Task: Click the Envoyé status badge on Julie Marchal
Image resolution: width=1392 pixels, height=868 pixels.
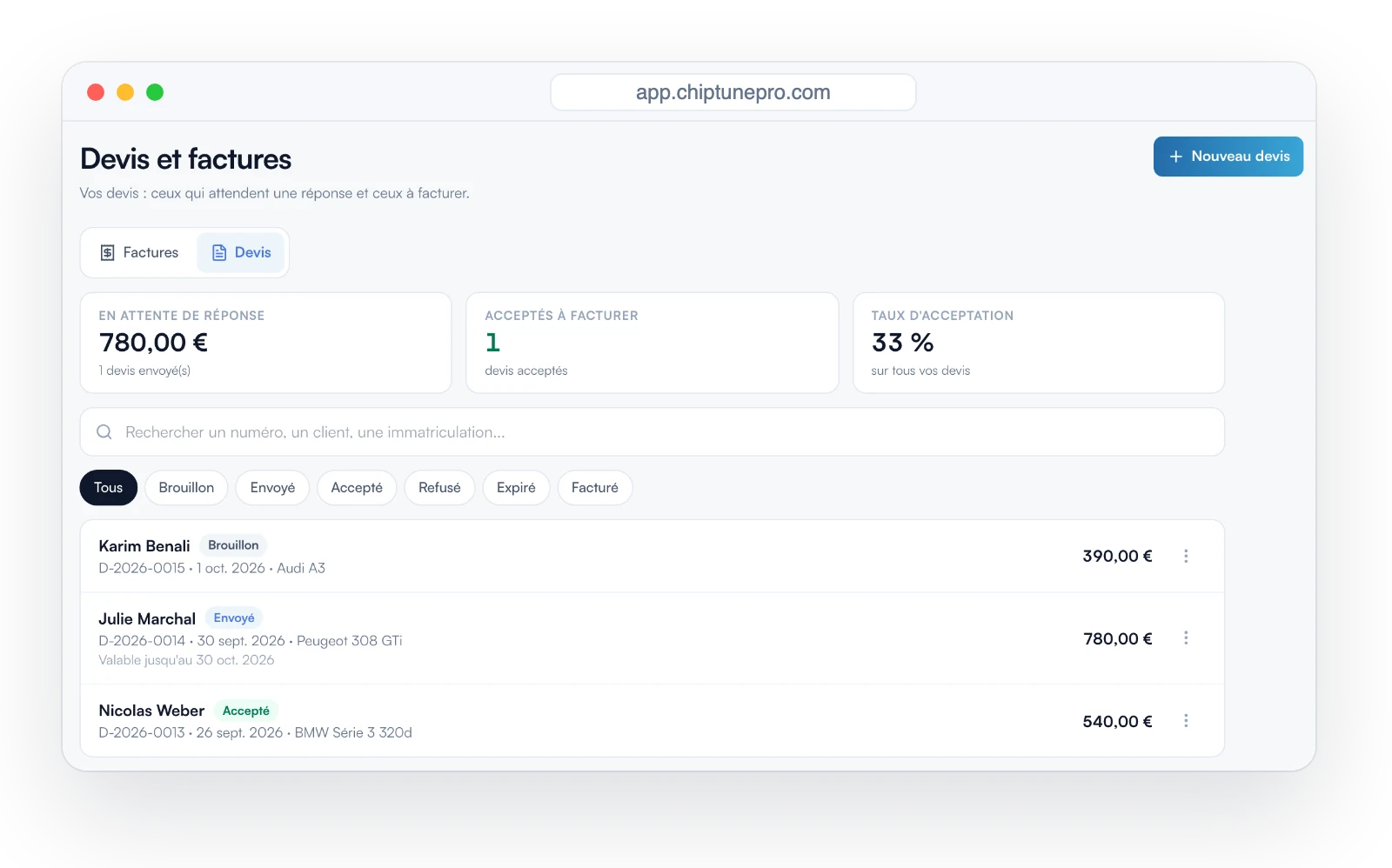Action: [234, 618]
